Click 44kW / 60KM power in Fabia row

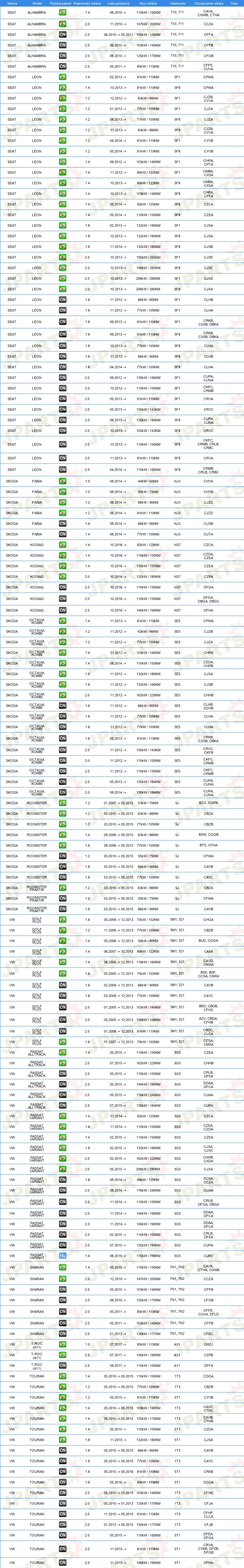point(149,481)
